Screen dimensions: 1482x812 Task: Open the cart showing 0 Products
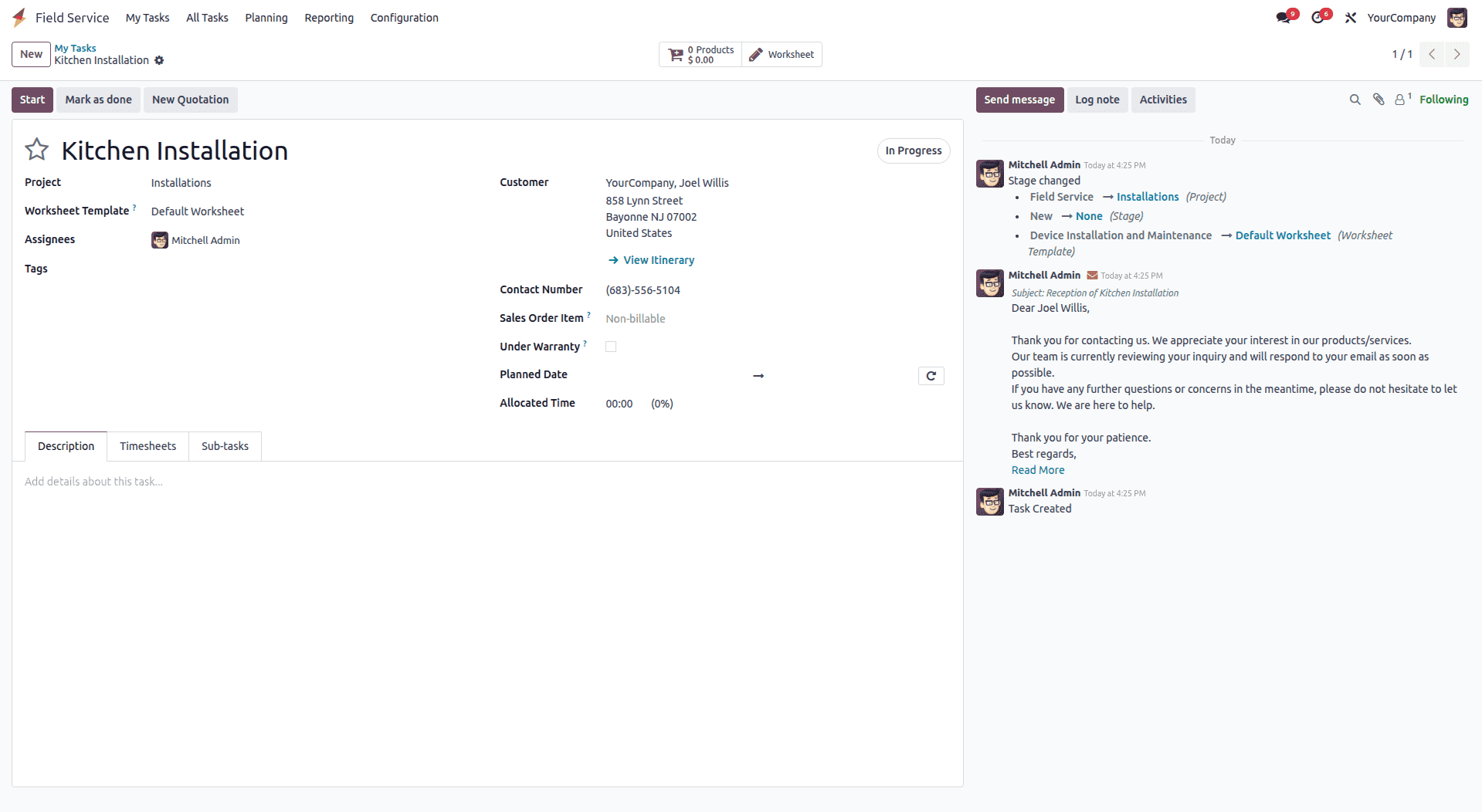[699, 54]
